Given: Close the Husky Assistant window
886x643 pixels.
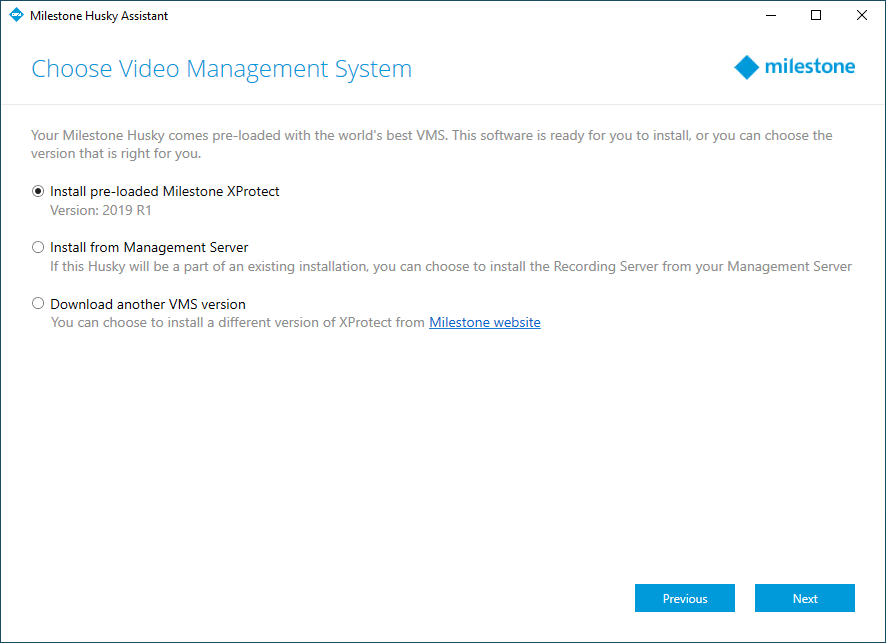Looking at the screenshot, I should click(x=861, y=16).
